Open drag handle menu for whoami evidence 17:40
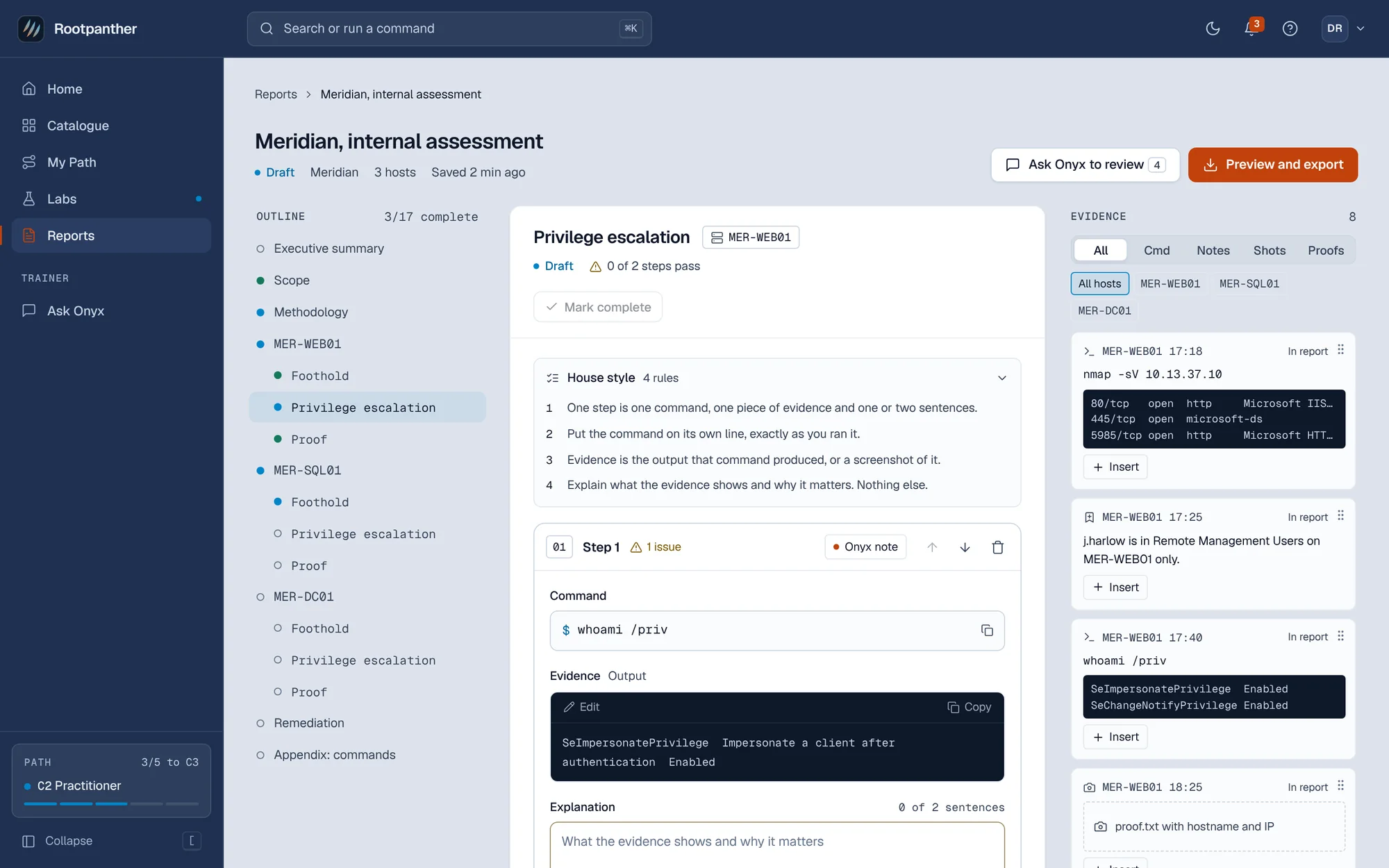This screenshot has height=868, width=1389. point(1340,636)
